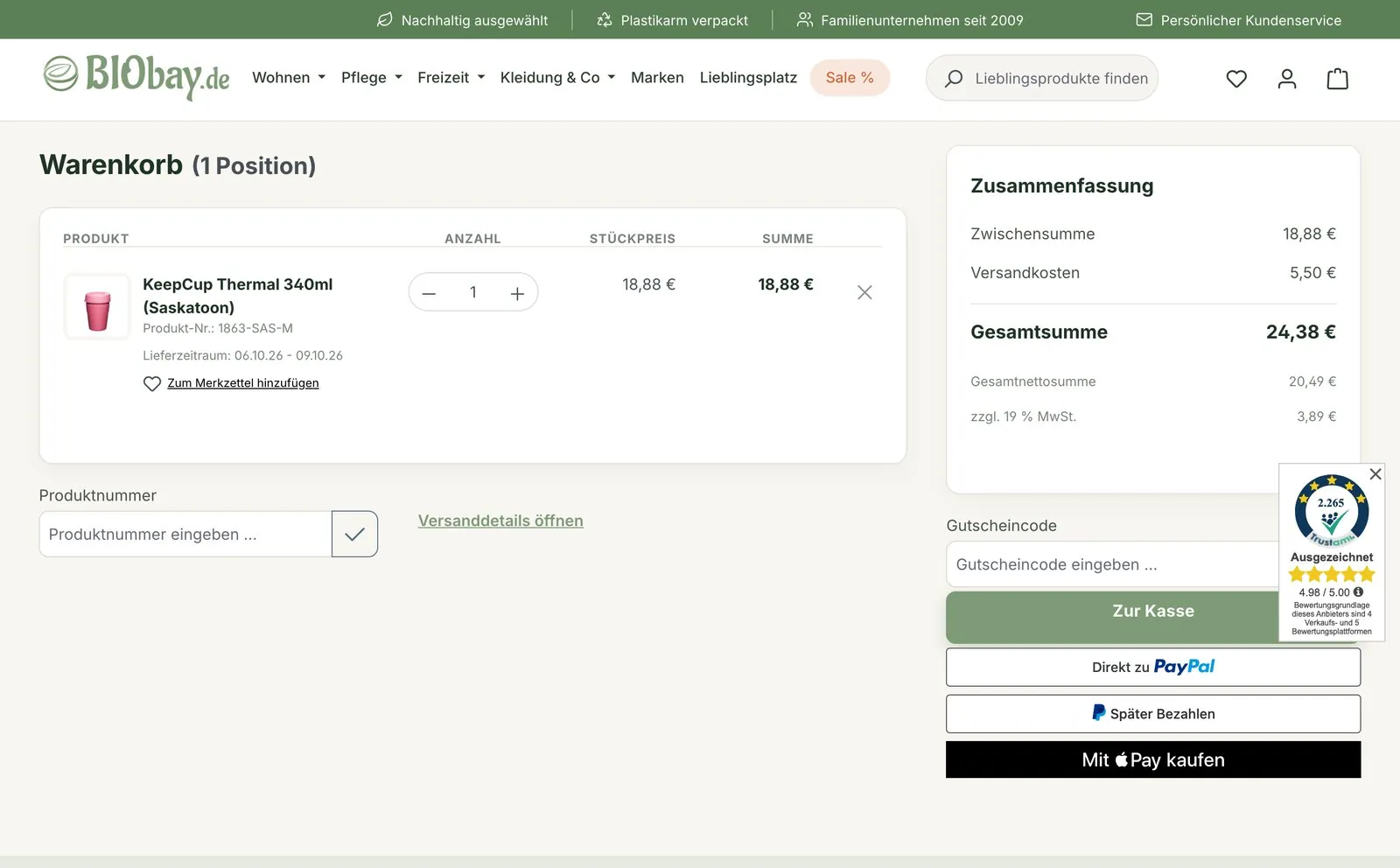Click the leaf icon beside Nachhaltig ausgewählt
This screenshot has width=1400, height=868.
384,19
